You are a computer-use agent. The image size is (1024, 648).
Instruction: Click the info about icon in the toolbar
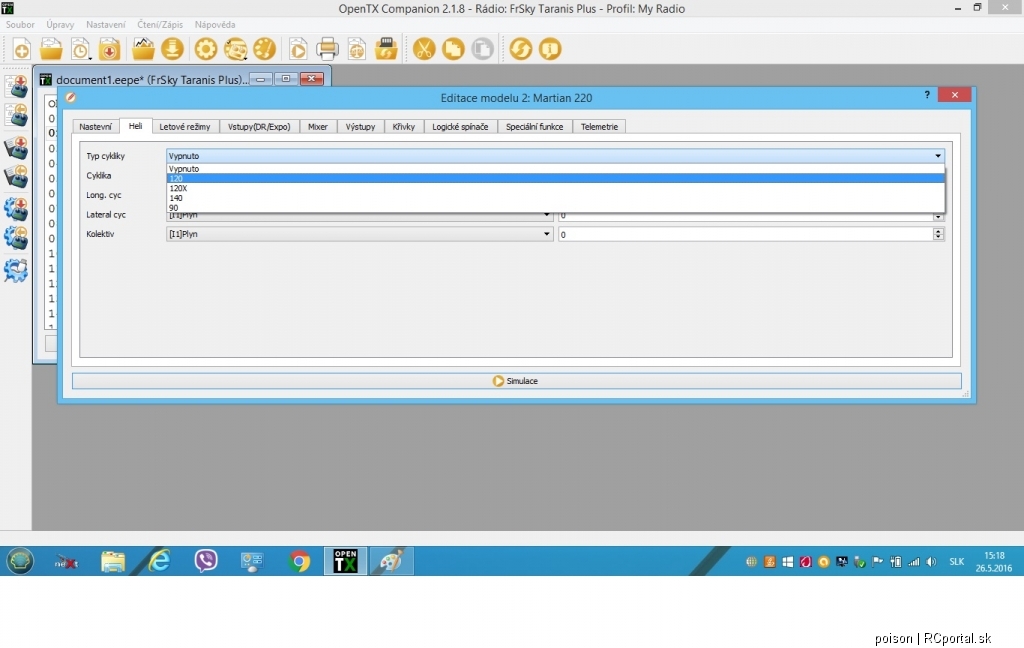point(550,49)
